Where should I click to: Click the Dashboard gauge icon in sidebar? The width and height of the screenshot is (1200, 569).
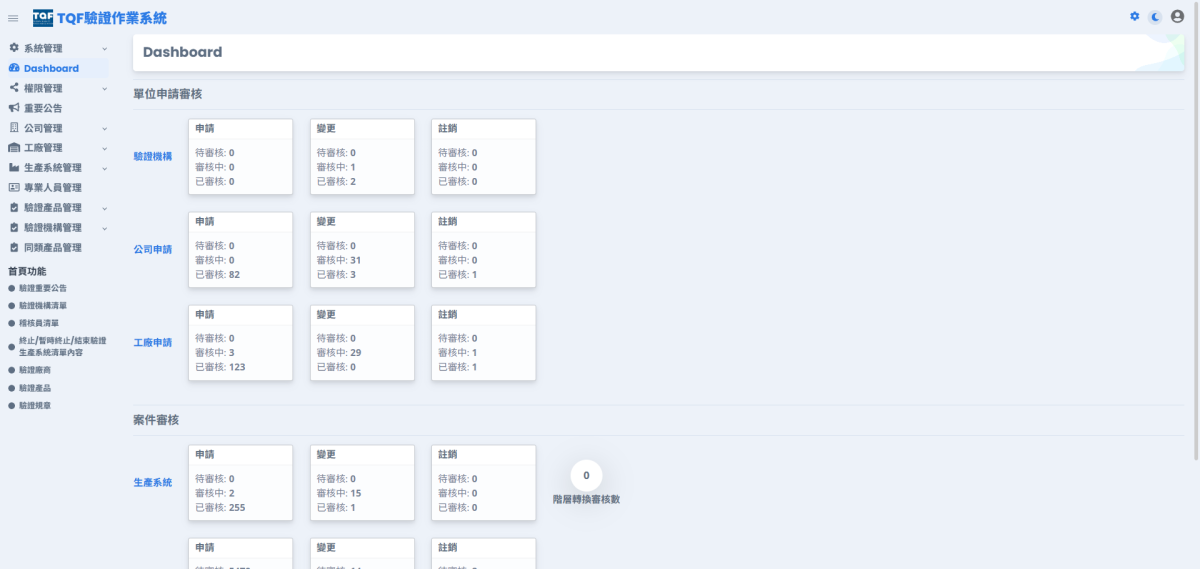[x=14, y=68]
